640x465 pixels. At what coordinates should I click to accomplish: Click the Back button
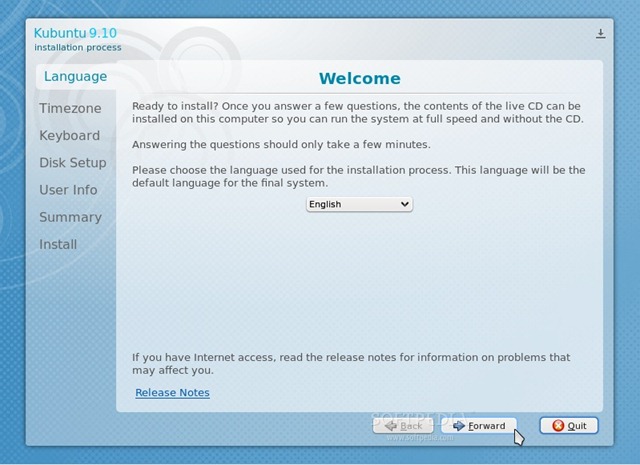click(403, 426)
